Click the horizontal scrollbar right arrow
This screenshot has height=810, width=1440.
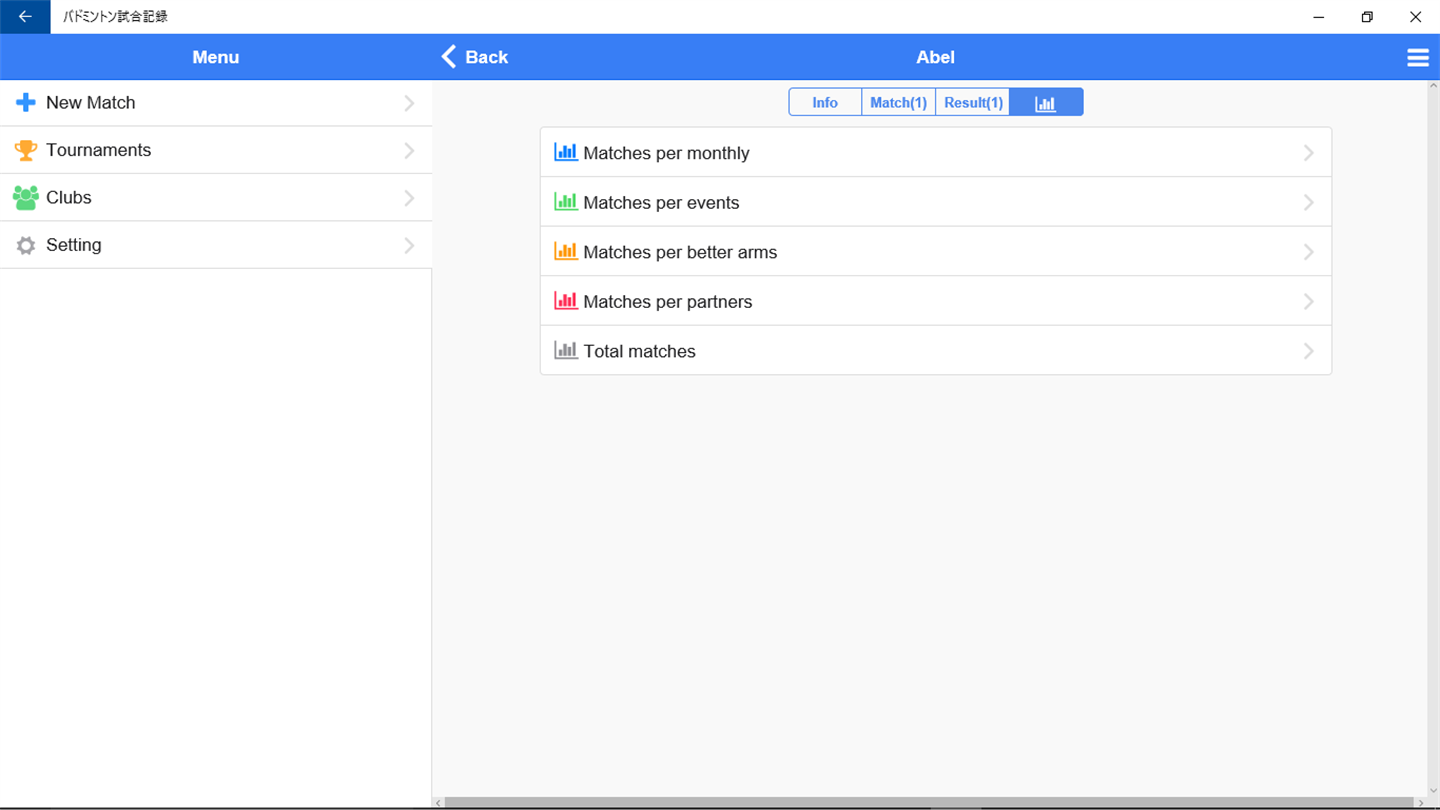coord(1420,803)
